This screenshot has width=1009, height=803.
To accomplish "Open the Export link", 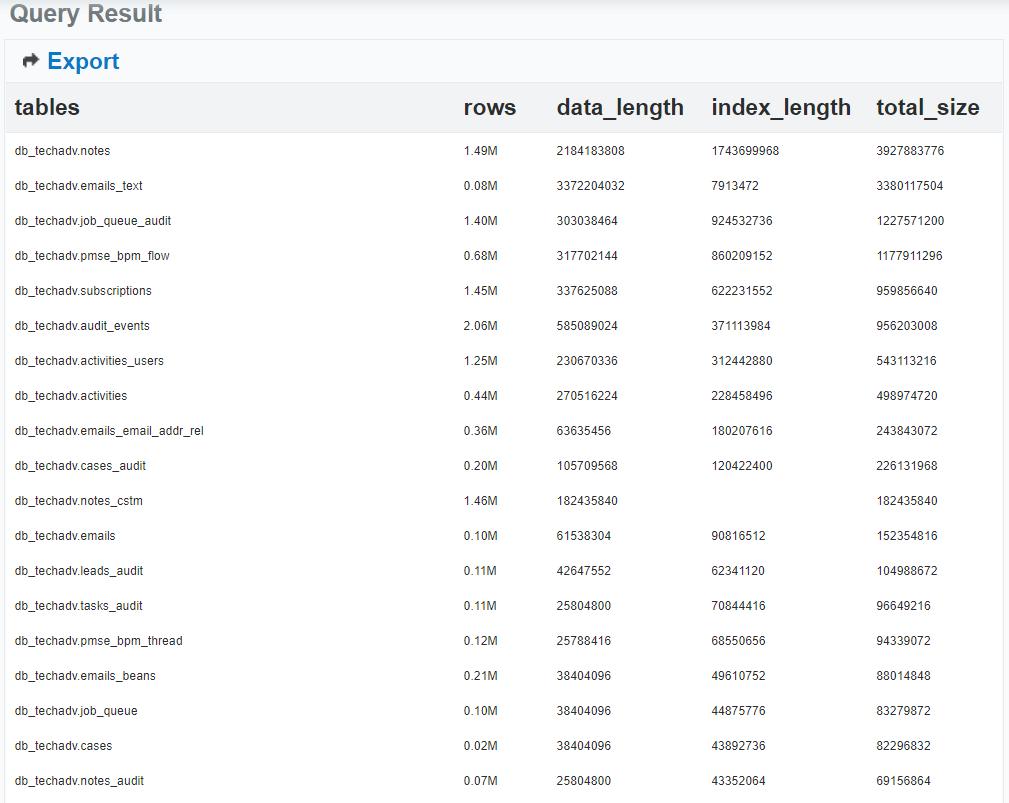I will pos(85,61).
